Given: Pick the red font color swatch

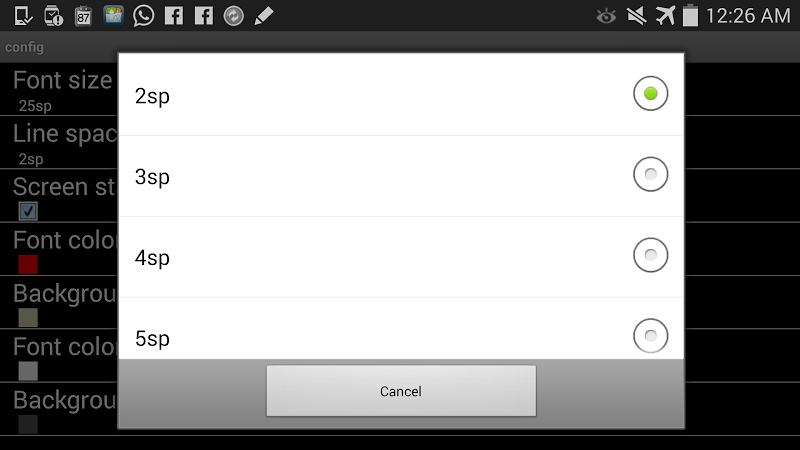Looking at the screenshot, I should (28, 264).
